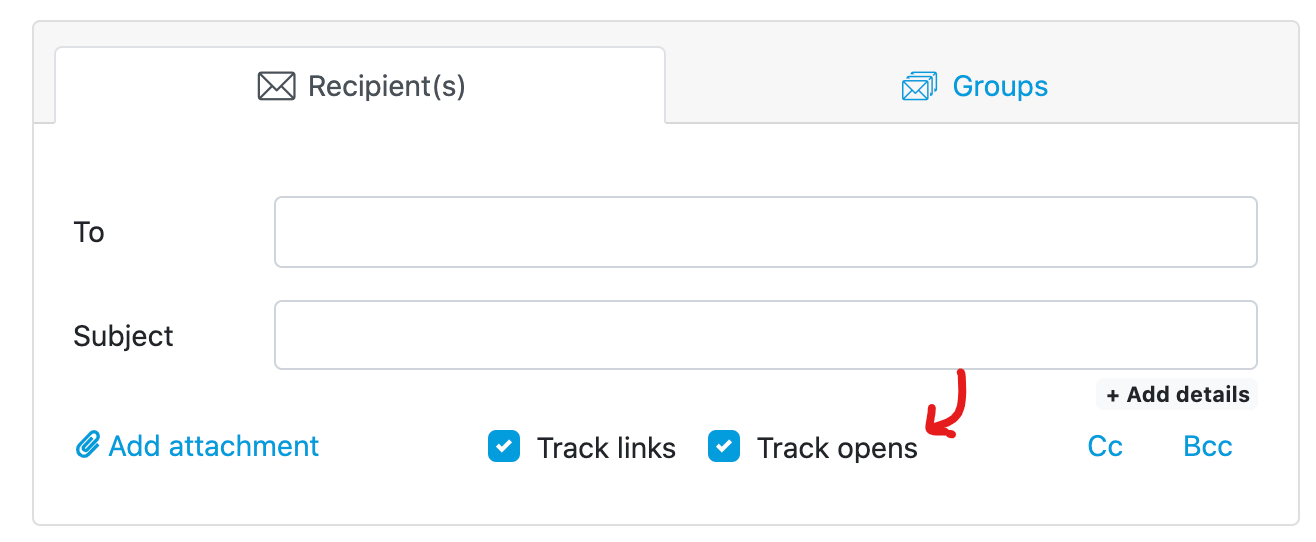1316x542 pixels.
Task: Click the blank panel area below Add attachment
Action: (200, 495)
